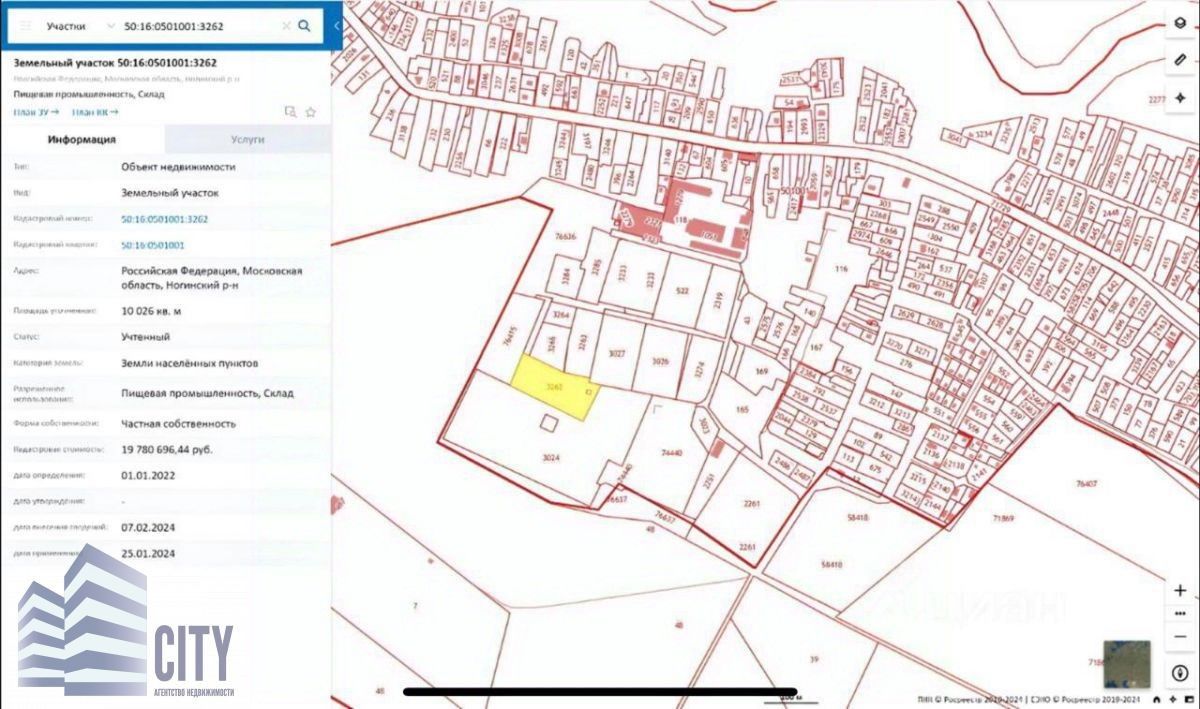Select the measure/draw pencil tool

tap(1180, 61)
